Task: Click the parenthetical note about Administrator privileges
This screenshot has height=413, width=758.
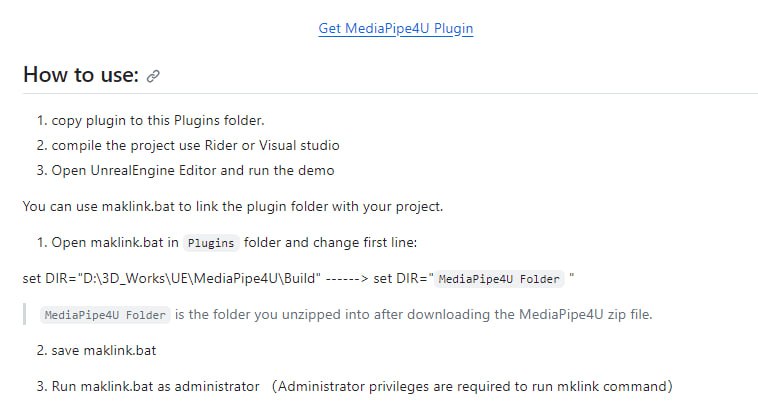Action: (x=474, y=386)
